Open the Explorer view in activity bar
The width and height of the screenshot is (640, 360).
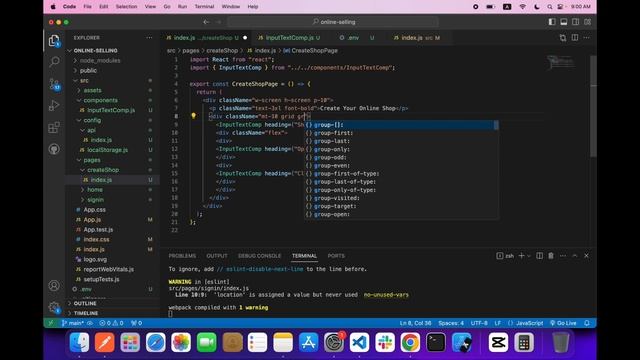tap(54, 40)
